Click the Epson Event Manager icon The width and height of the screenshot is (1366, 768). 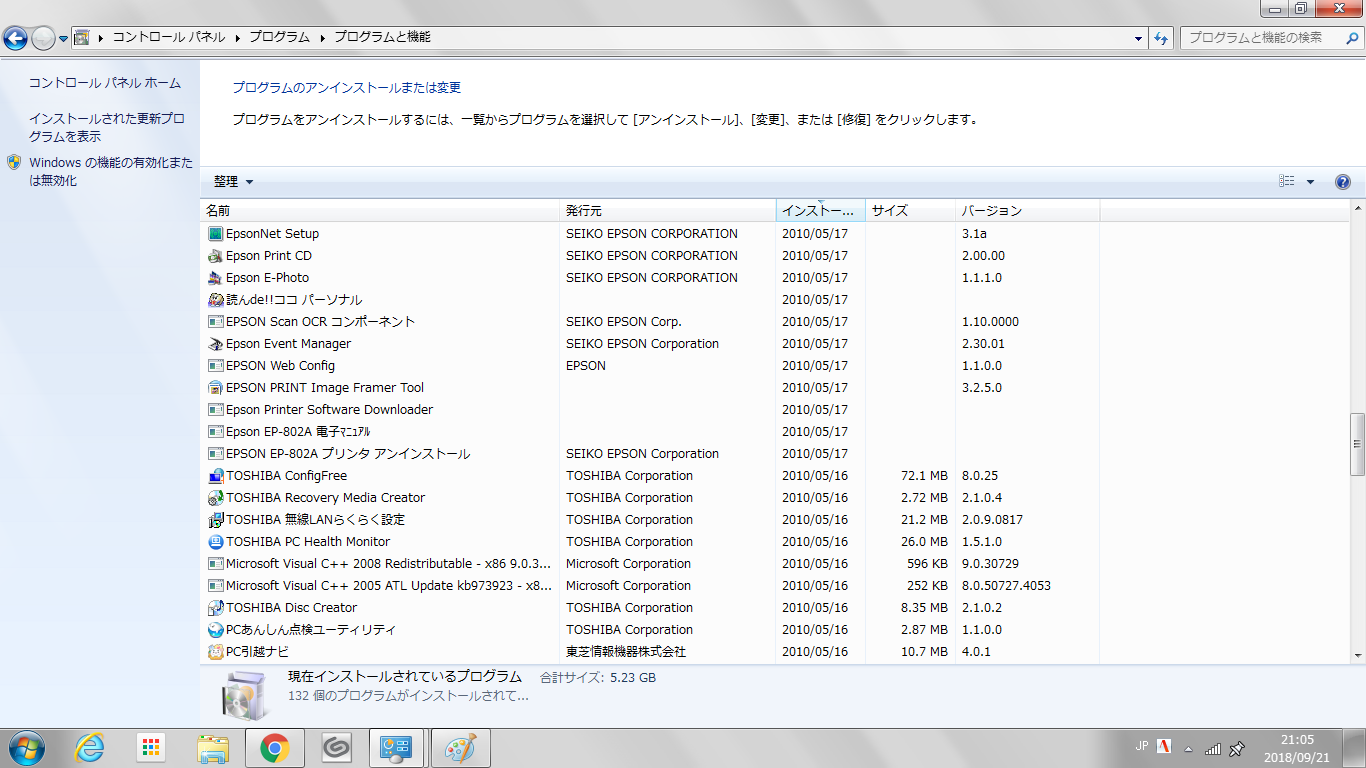pos(215,344)
